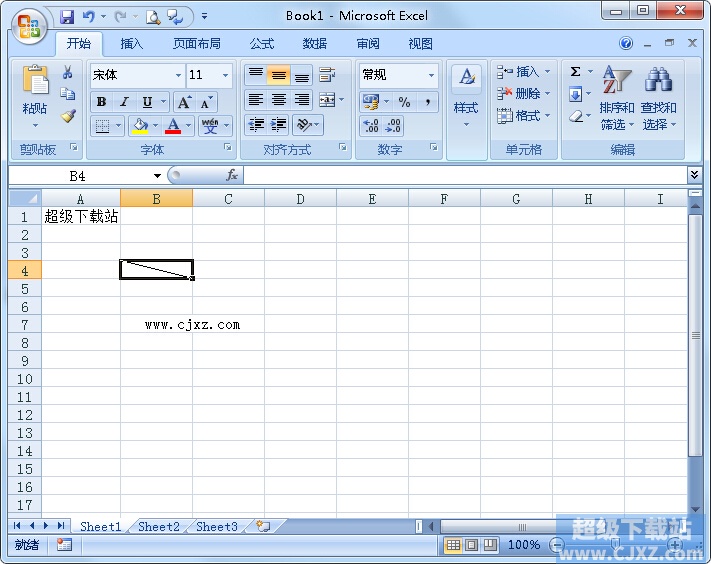Increase the cell indent
The height and width of the screenshot is (564, 711).
(x=278, y=125)
